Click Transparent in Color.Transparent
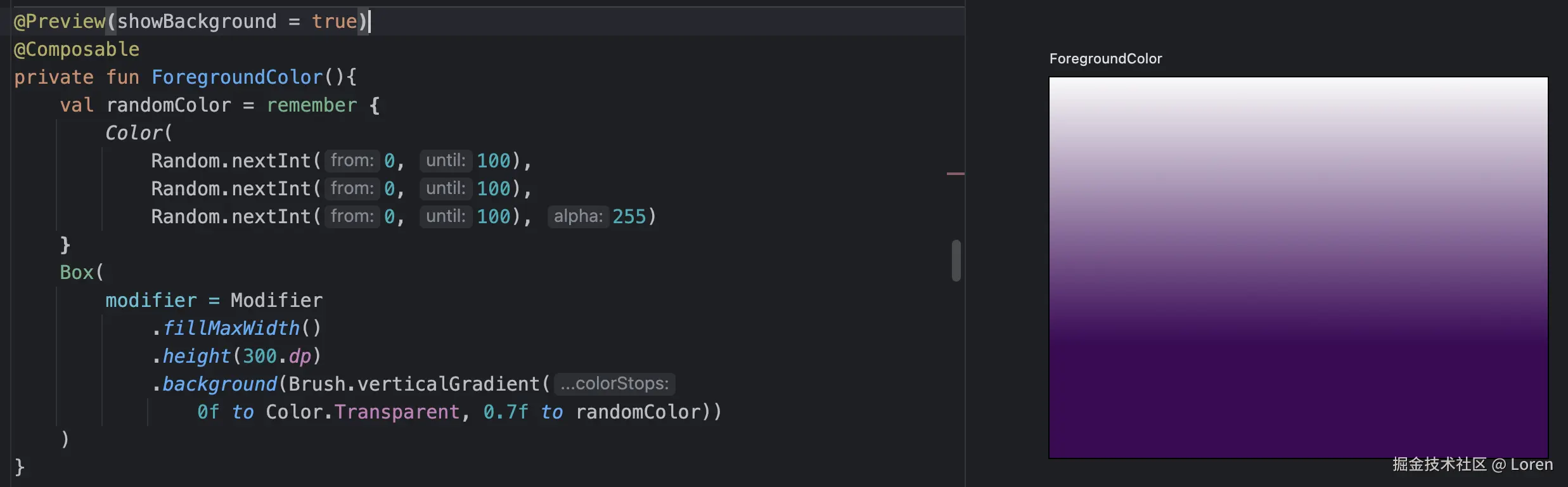The height and width of the screenshot is (487, 1568). 397,412
